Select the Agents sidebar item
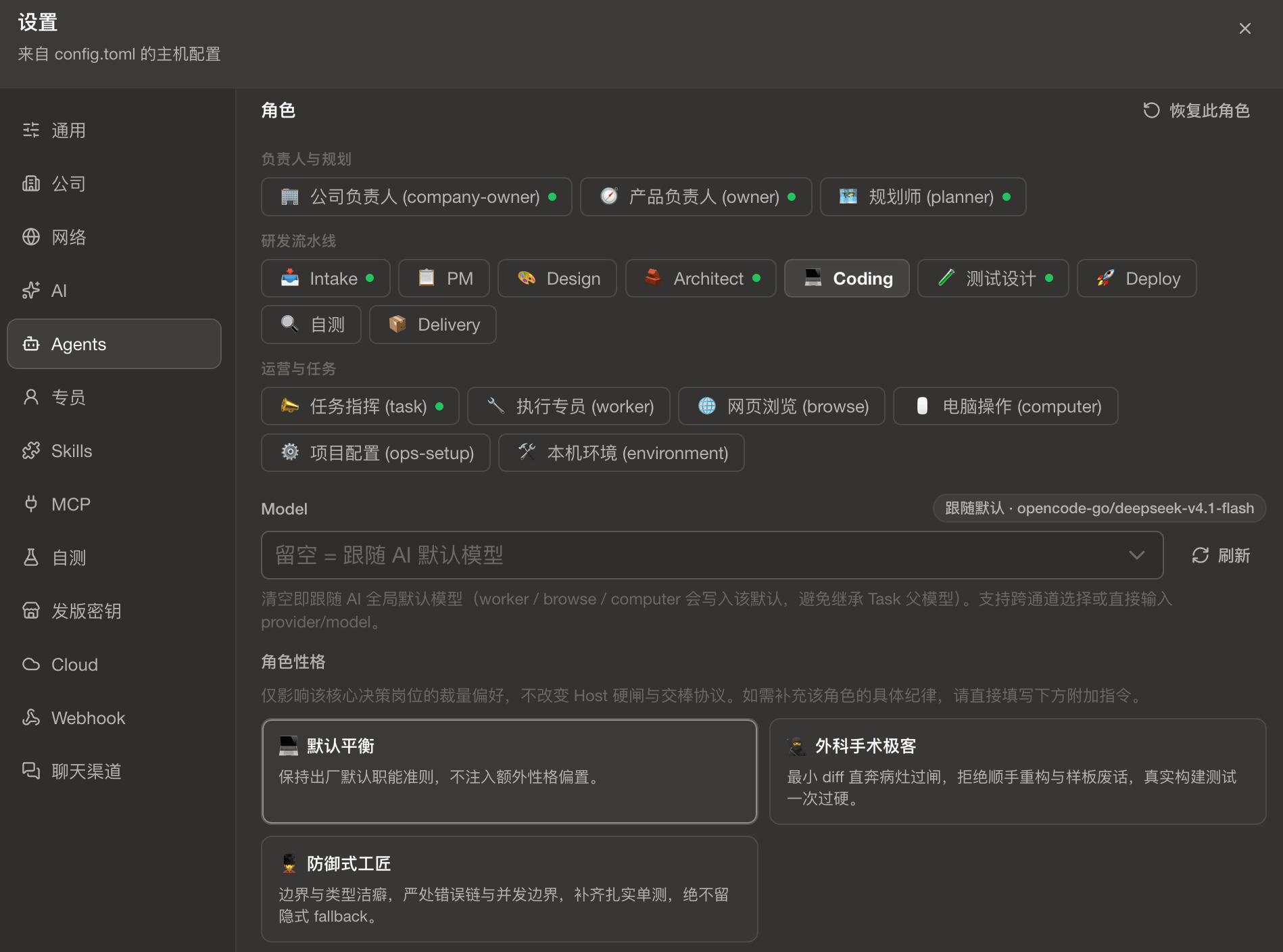This screenshot has width=1283, height=952. click(114, 344)
